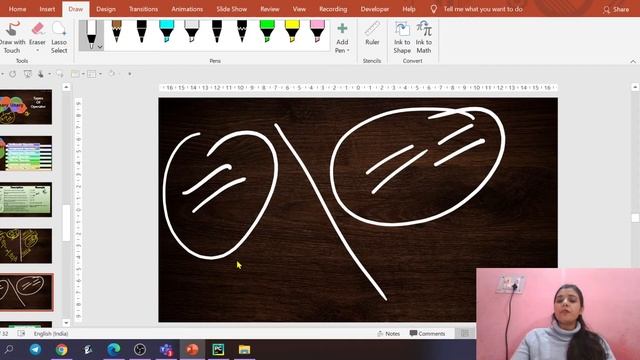
Task: Select the yellow ink drawing slide thumbnail
Action: (26, 246)
